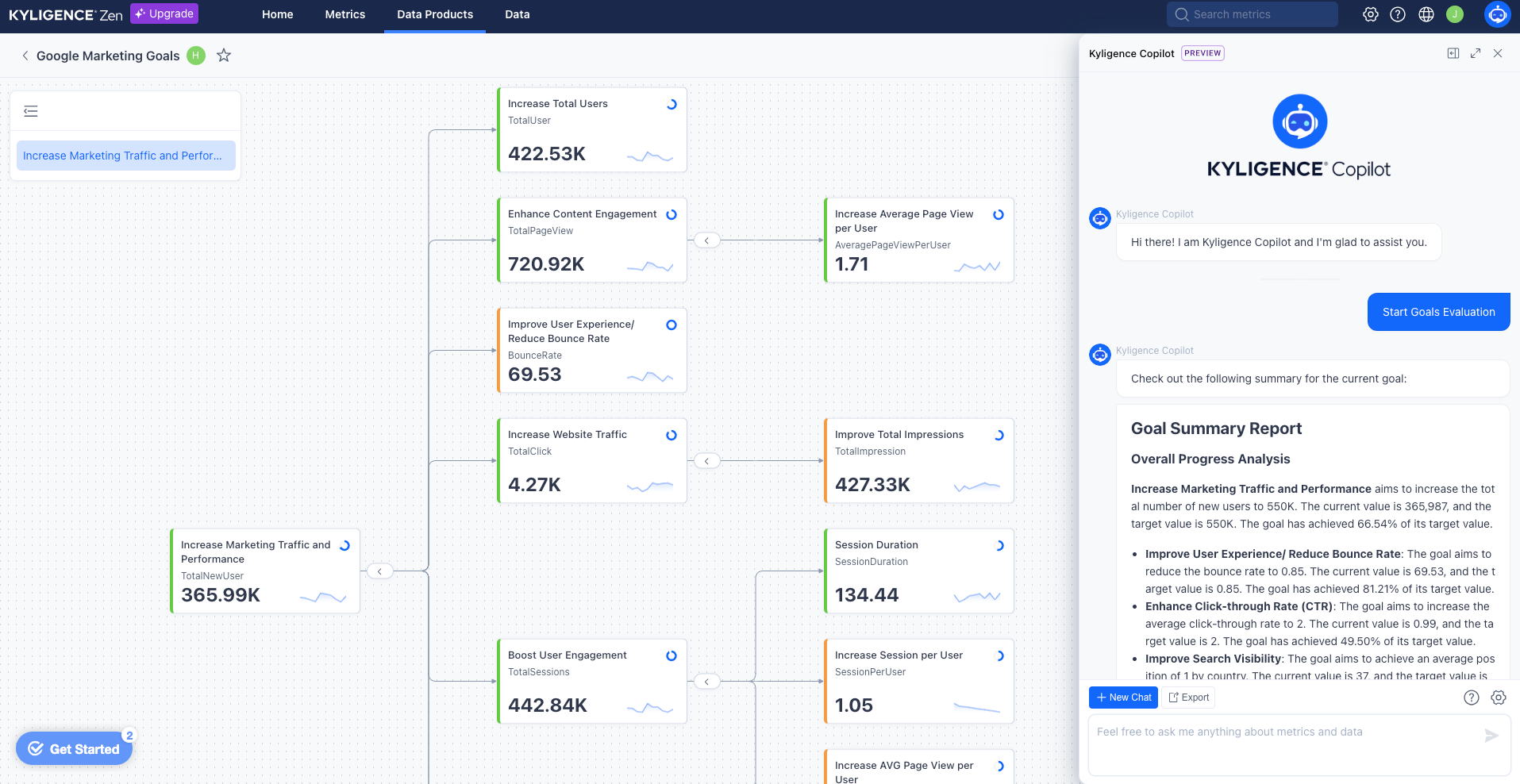
Task: Collapse the Copilot panel using the dock icon
Action: 1453,53
